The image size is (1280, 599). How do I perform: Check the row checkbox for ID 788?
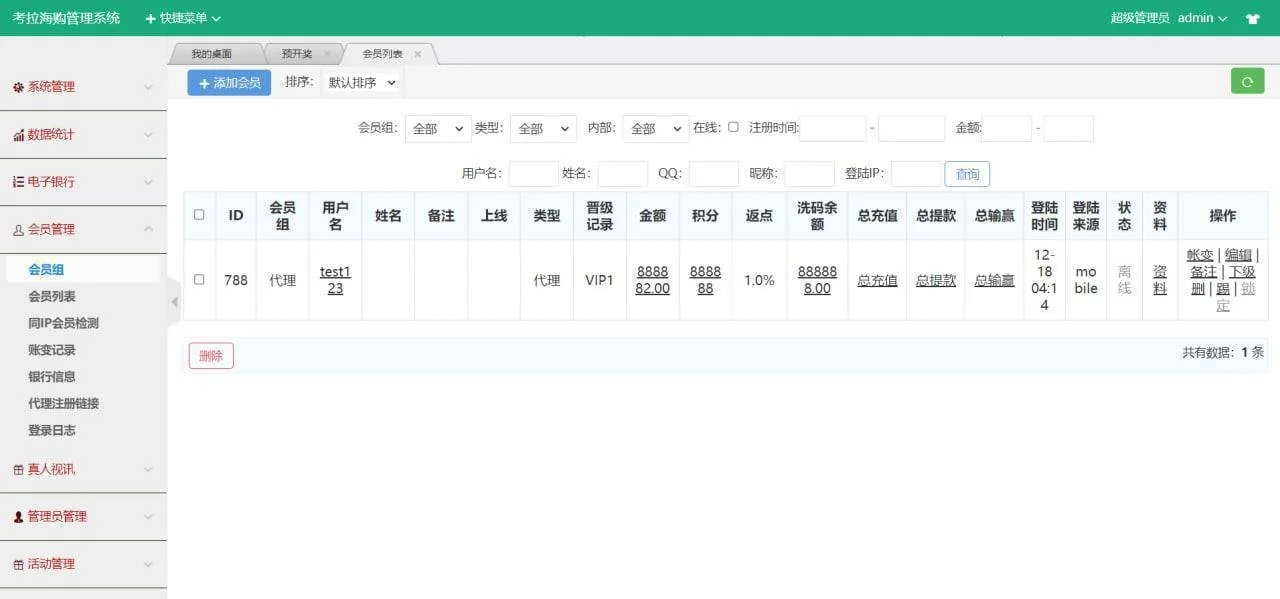199,280
